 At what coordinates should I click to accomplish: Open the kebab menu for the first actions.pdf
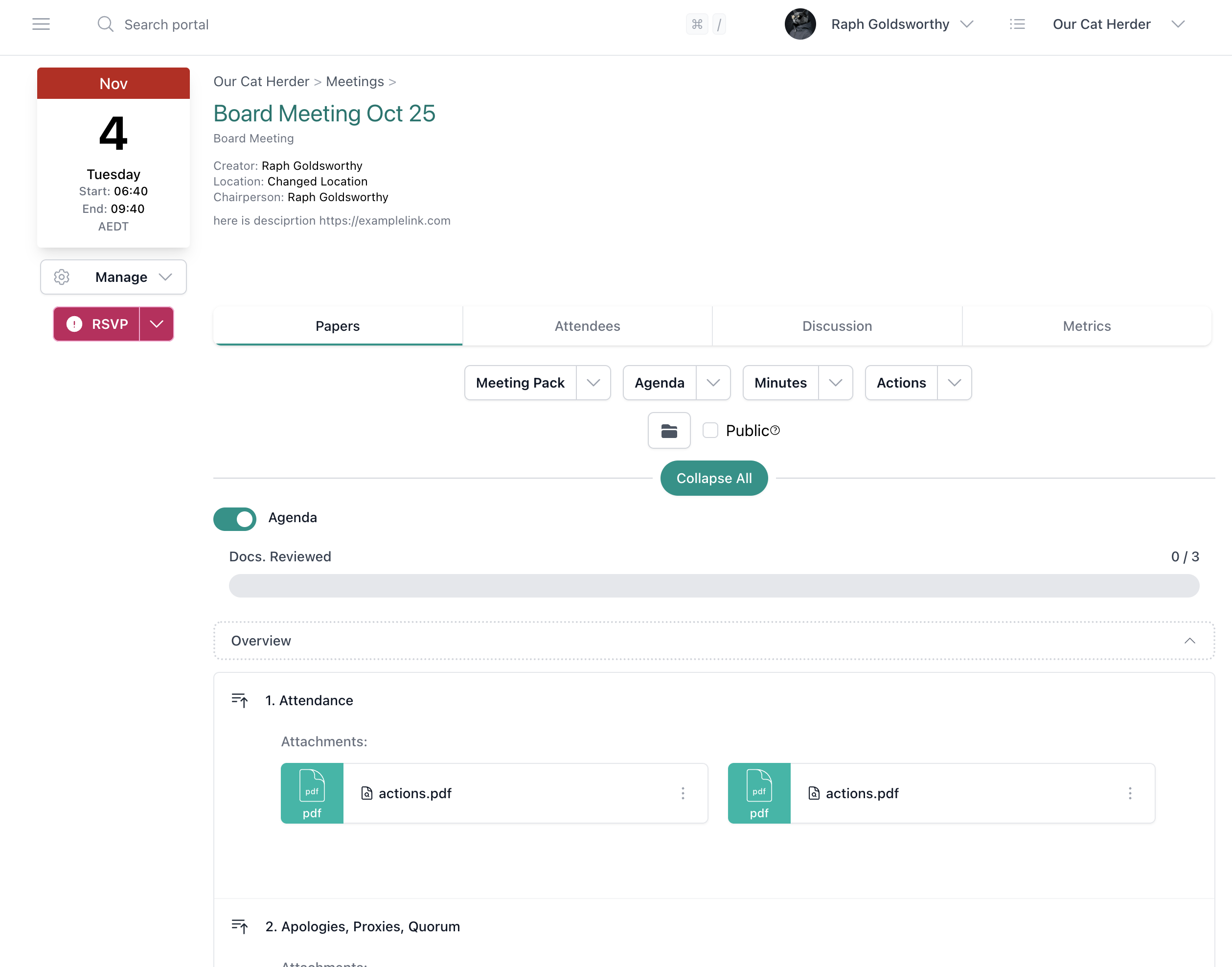pos(683,793)
